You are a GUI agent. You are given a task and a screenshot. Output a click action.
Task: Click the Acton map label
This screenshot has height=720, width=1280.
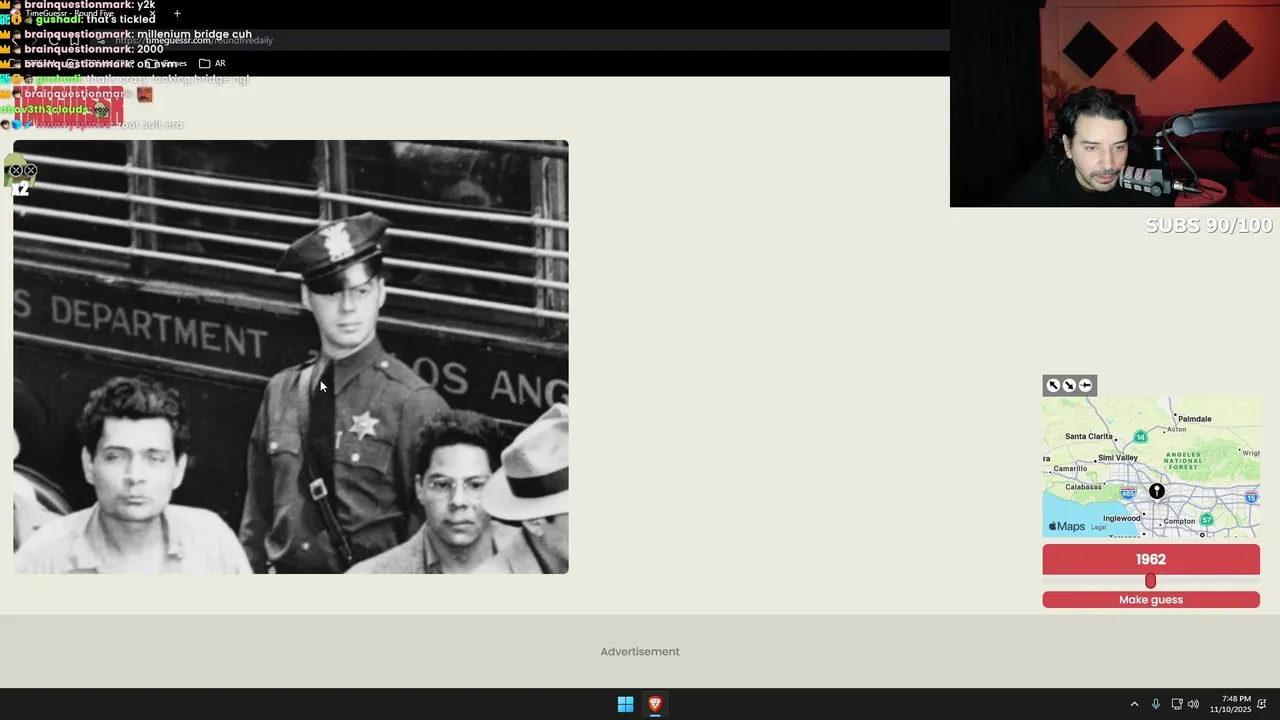tap(1177, 430)
